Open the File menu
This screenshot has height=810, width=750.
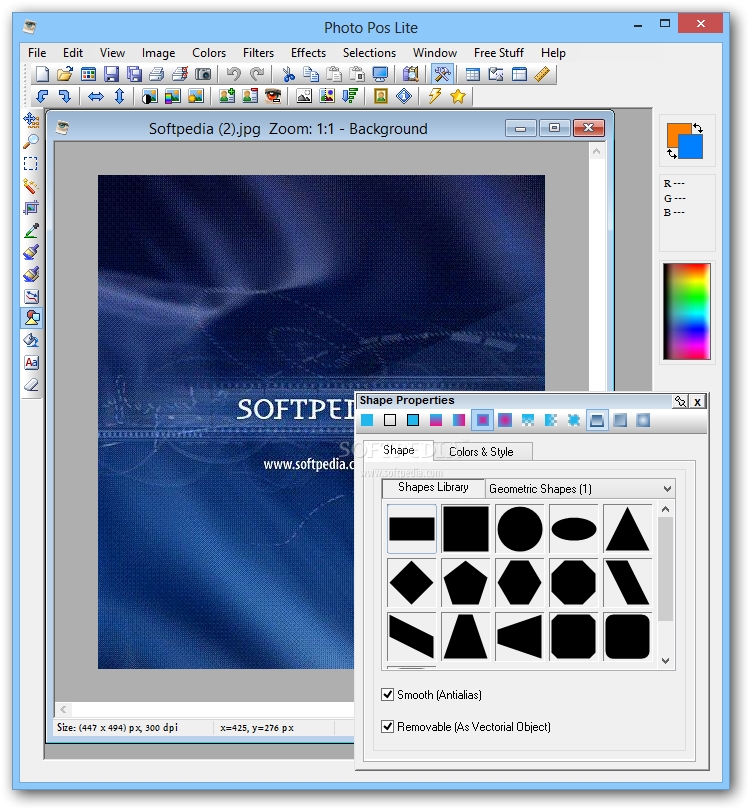(37, 53)
